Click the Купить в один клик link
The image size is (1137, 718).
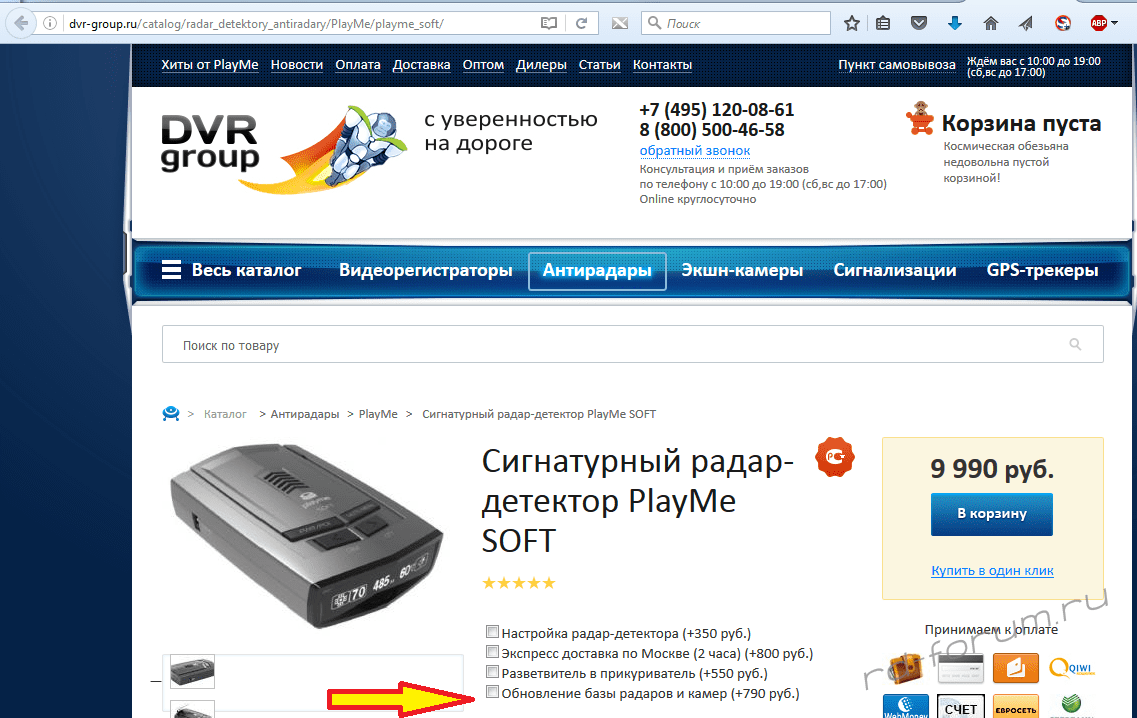click(x=992, y=571)
